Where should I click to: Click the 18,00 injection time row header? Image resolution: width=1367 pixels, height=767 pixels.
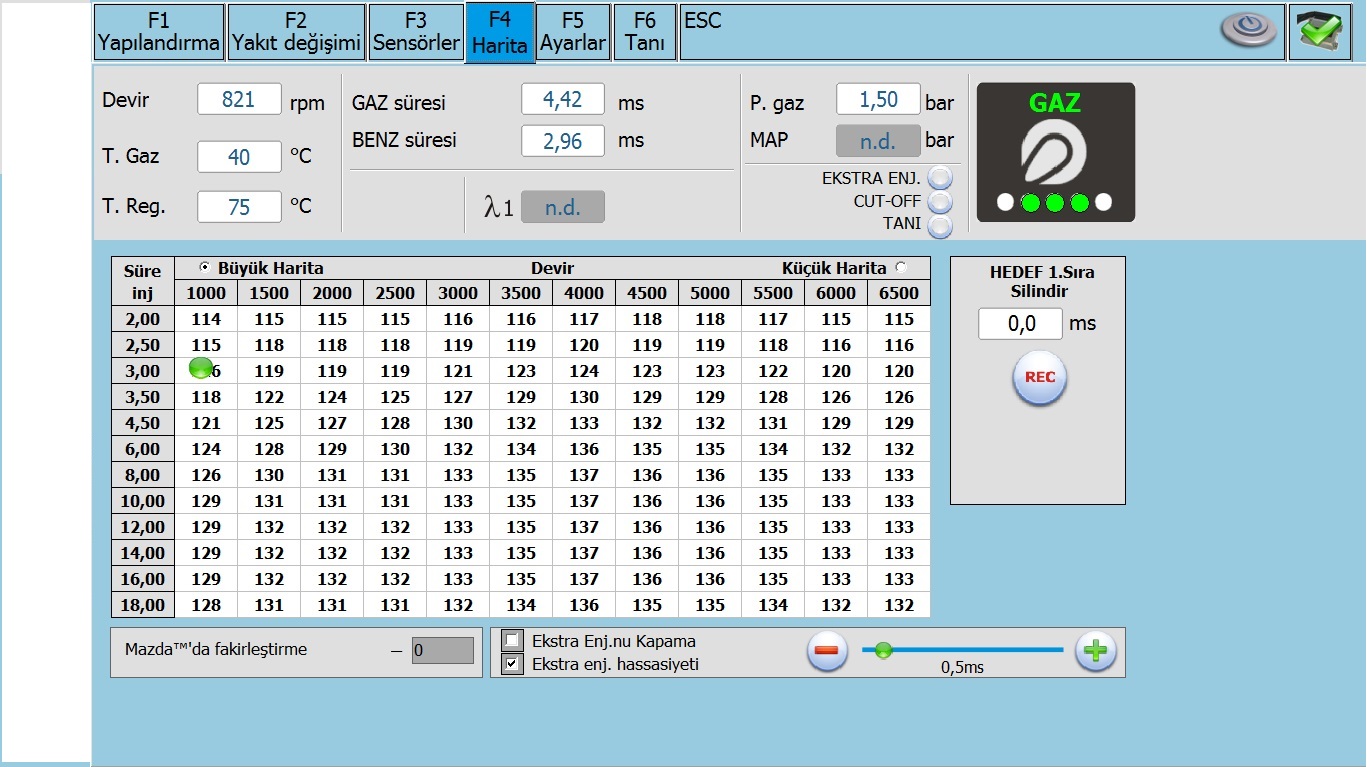pyautogui.click(x=142, y=605)
